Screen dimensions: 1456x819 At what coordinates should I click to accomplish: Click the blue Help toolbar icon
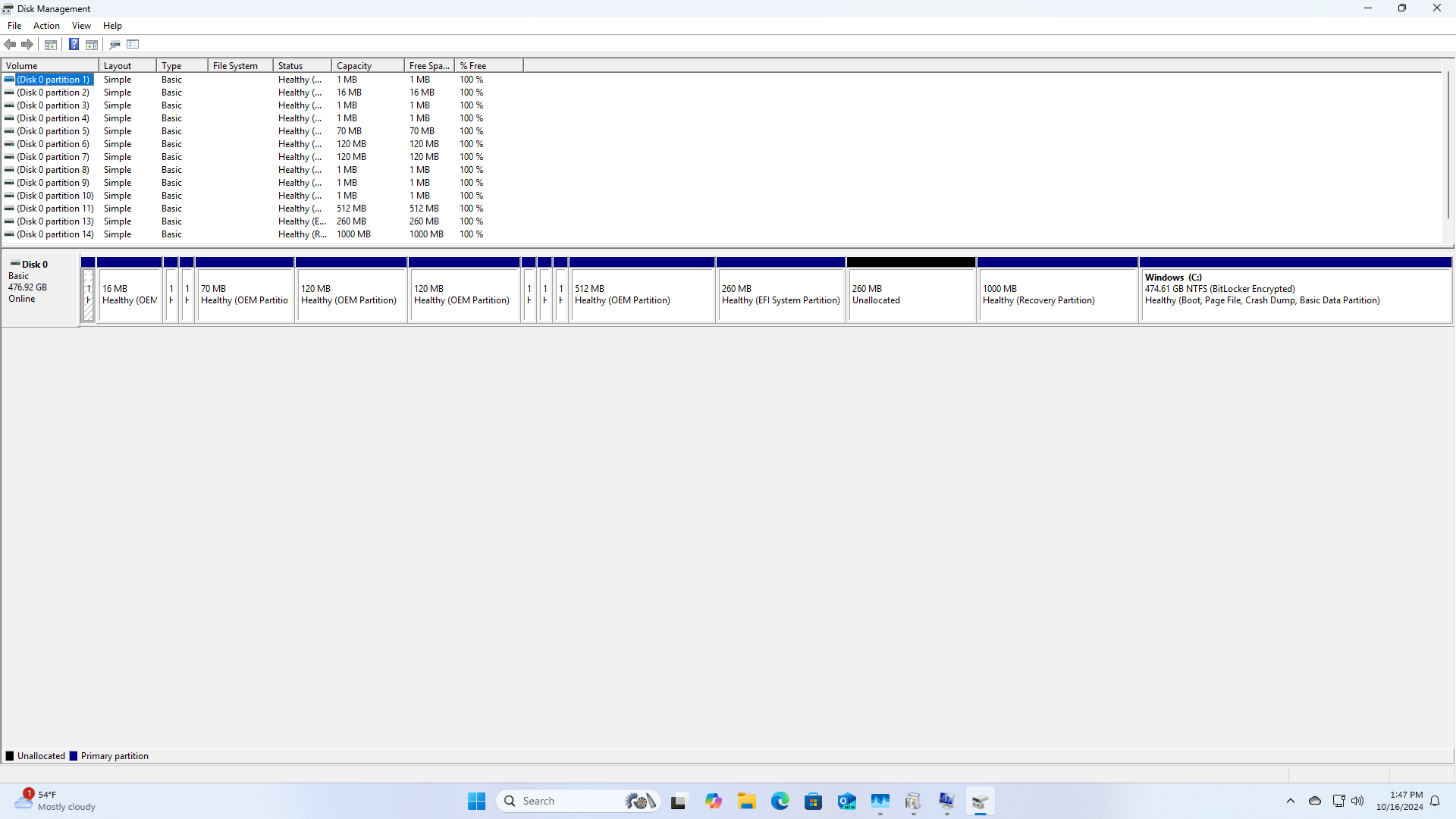click(x=74, y=44)
